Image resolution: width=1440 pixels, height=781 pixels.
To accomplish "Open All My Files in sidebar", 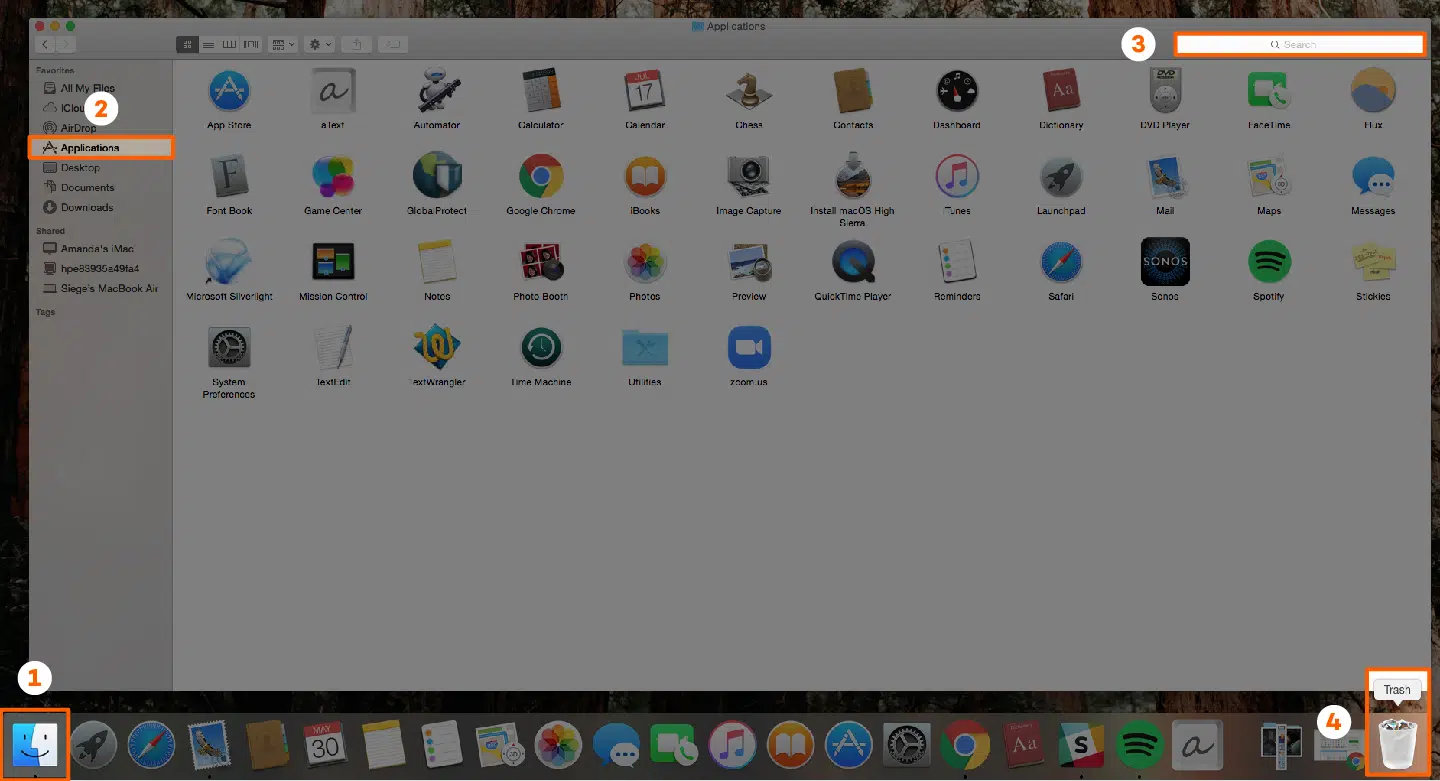I will click(88, 88).
